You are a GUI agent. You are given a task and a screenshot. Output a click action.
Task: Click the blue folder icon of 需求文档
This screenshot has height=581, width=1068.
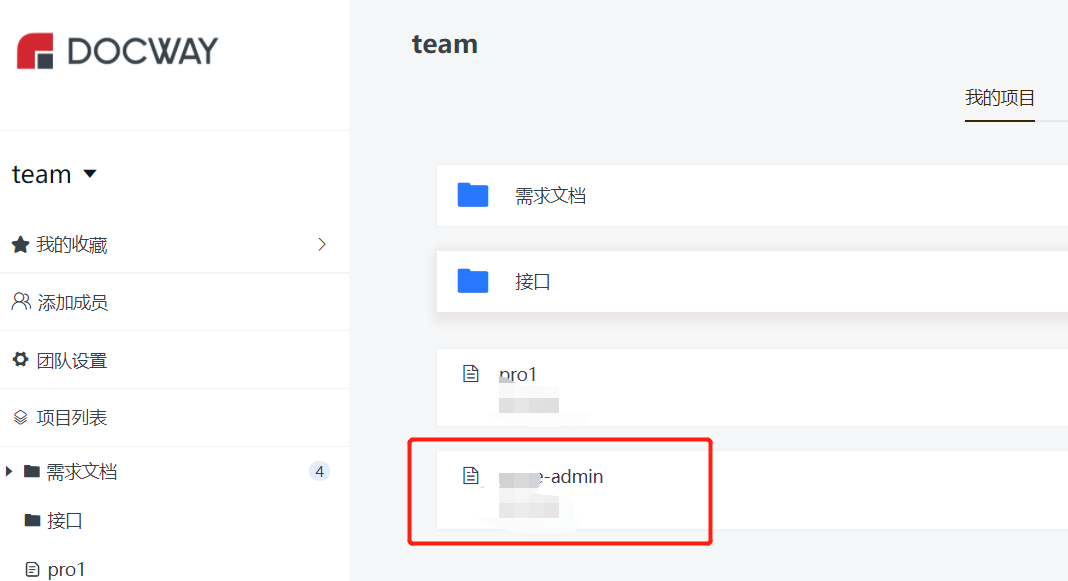472,195
